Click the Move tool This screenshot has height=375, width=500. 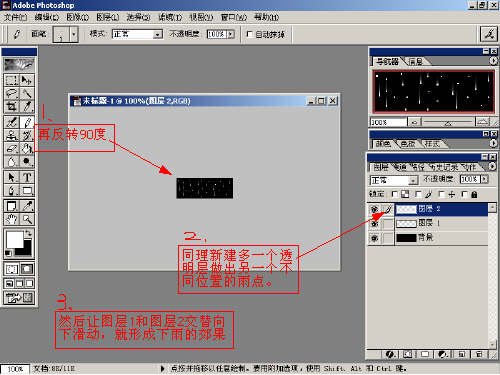point(27,80)
